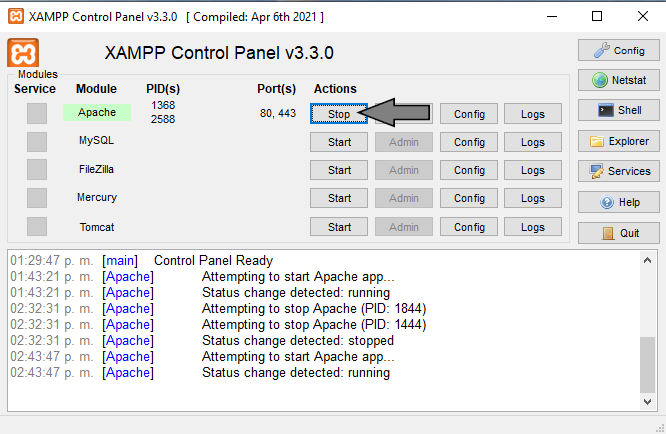Open the MySQL Config menu
Viewport: 666px width, 434px height.
coord(469,142)
